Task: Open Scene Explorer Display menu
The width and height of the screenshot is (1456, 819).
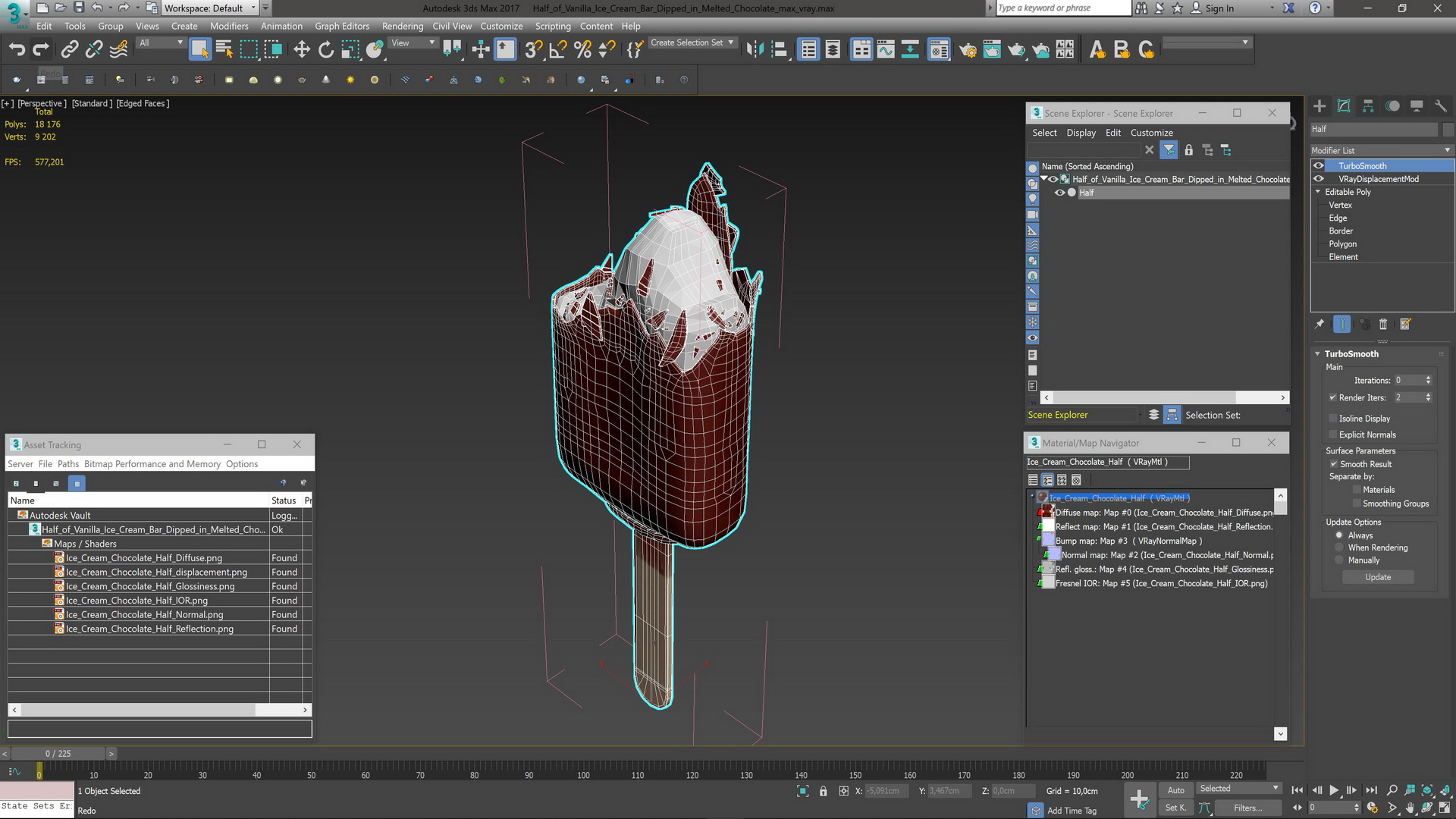Action: pyautogui.click(x=1081, y=133)
